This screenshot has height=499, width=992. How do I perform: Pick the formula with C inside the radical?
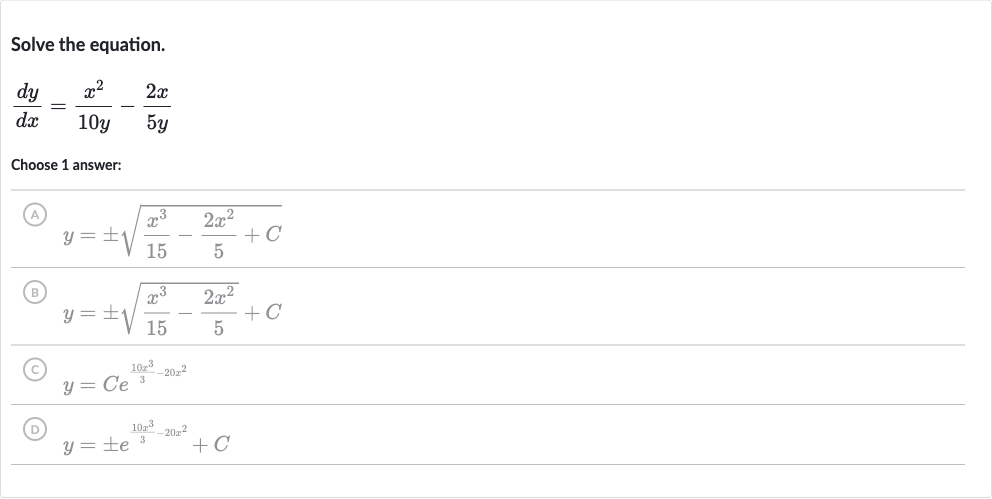click(x=172, y=231)
